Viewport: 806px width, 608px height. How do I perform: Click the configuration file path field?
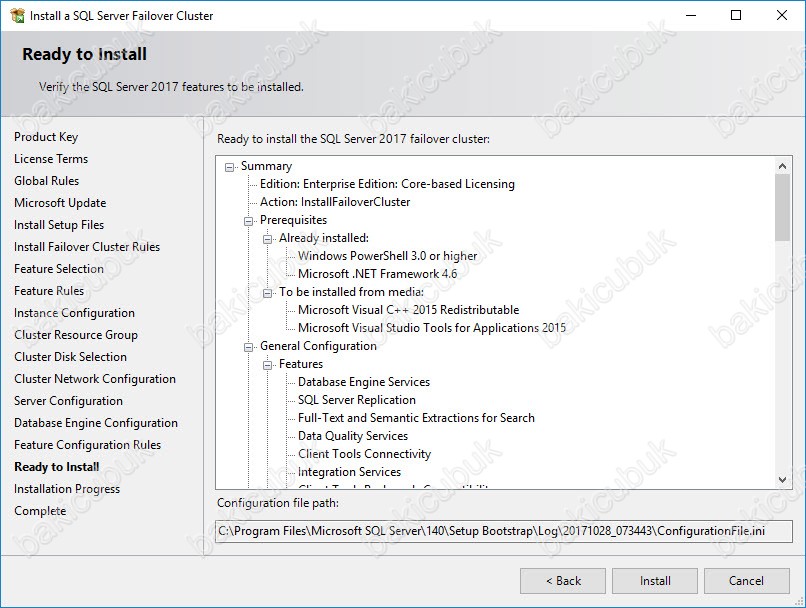tap(504, 531)
